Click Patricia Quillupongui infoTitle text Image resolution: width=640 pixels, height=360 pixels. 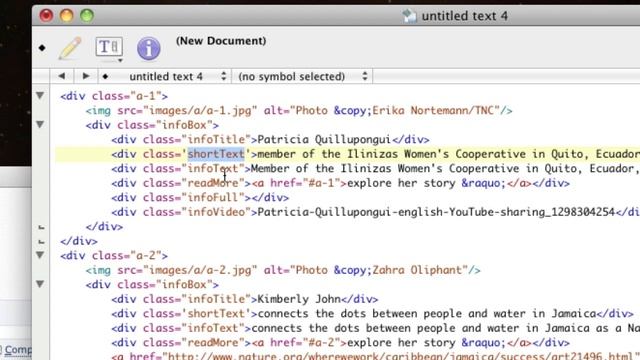point(324,140)
